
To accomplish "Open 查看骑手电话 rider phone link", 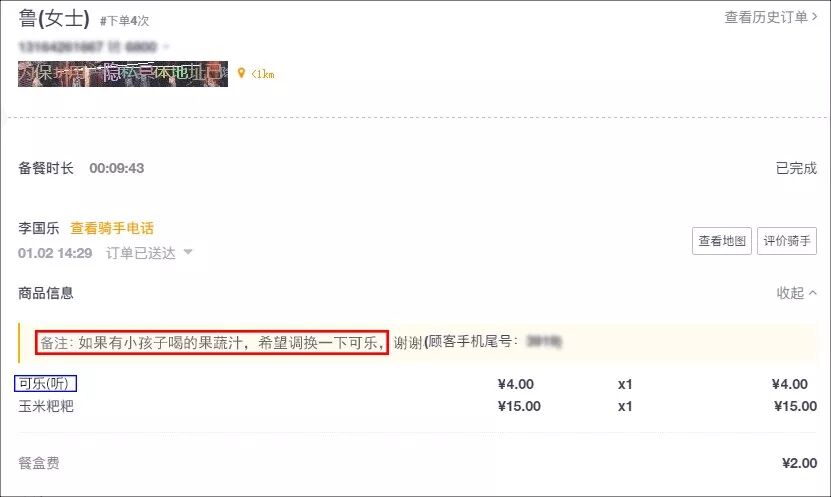I will [112, 228].
